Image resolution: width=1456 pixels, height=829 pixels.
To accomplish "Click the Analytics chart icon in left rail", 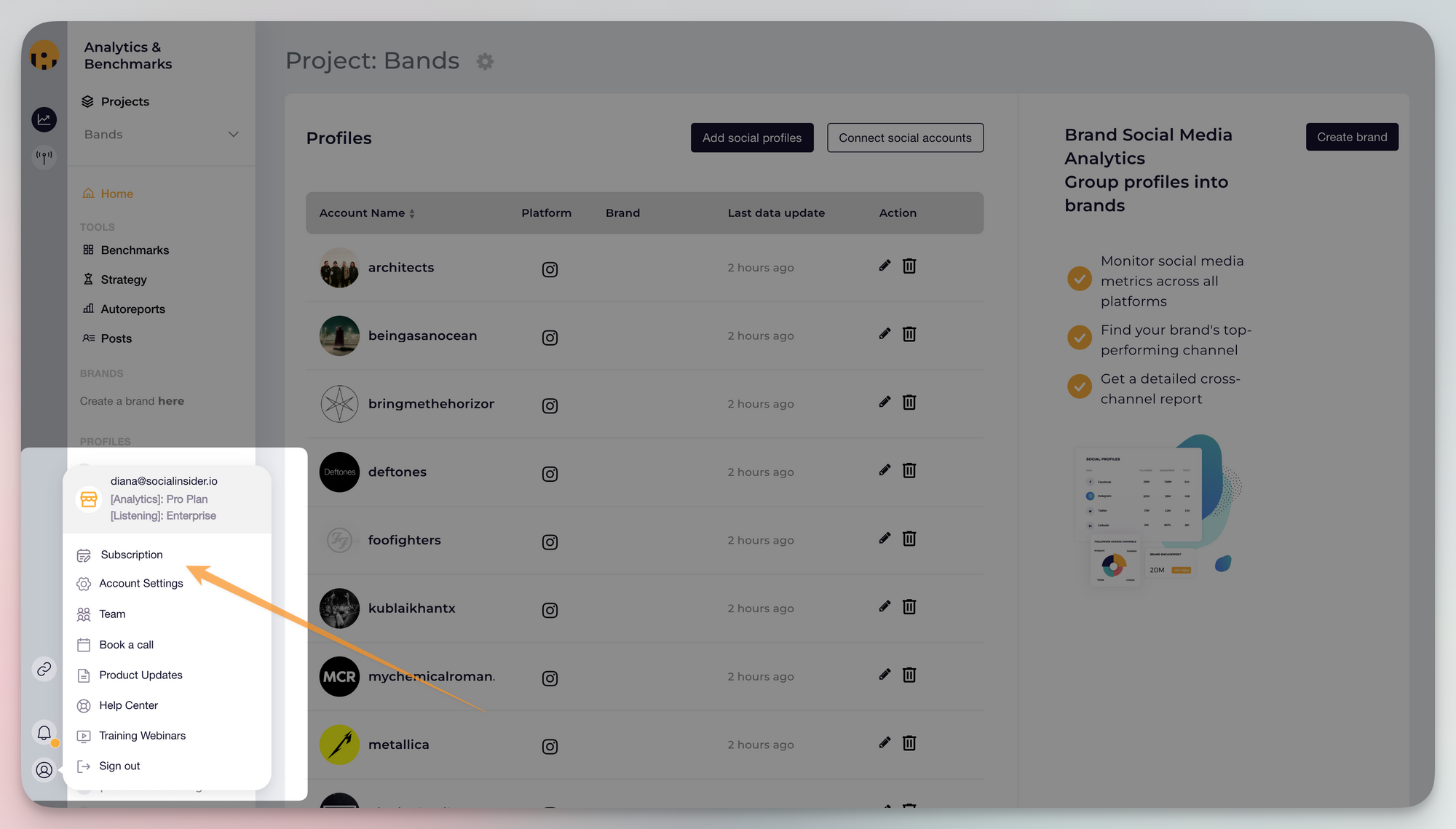I will pyautogui.click(x=44, y=119).
